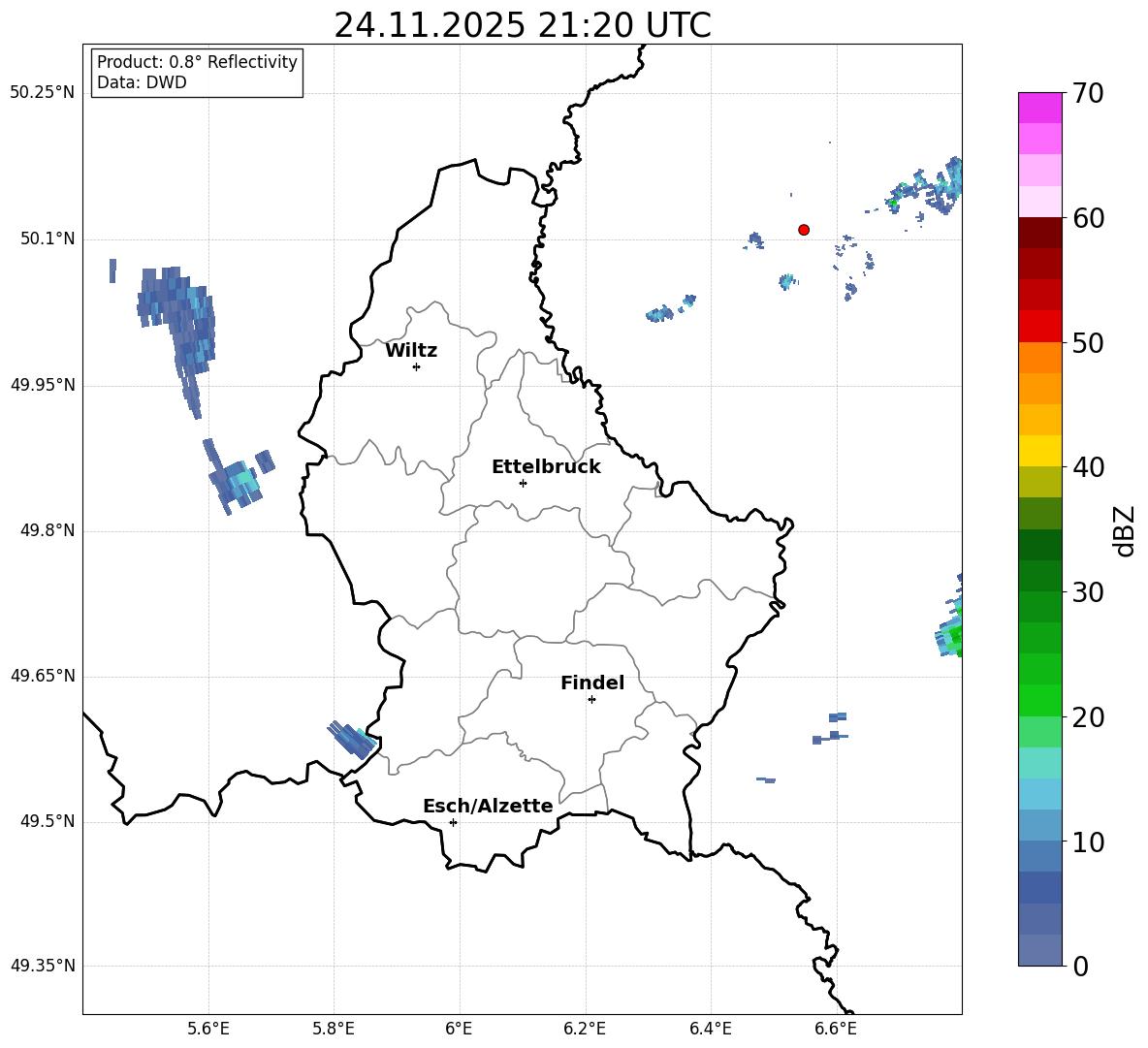Screen dimensions: 1148x1048
Task: Click the Ettelbruck cross marker
Action: [523, 483]
